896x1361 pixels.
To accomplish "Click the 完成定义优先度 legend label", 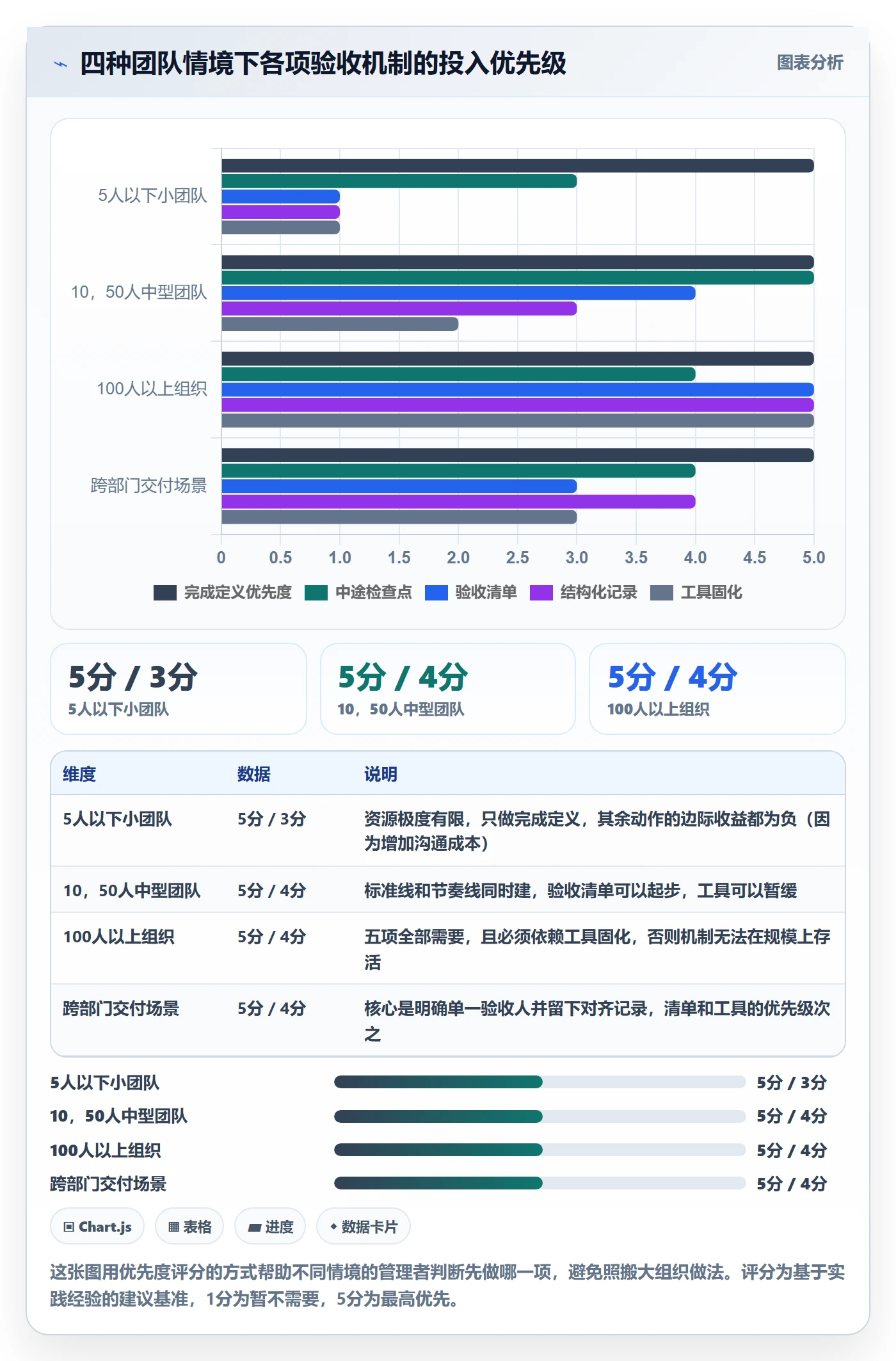I will 238,593.
